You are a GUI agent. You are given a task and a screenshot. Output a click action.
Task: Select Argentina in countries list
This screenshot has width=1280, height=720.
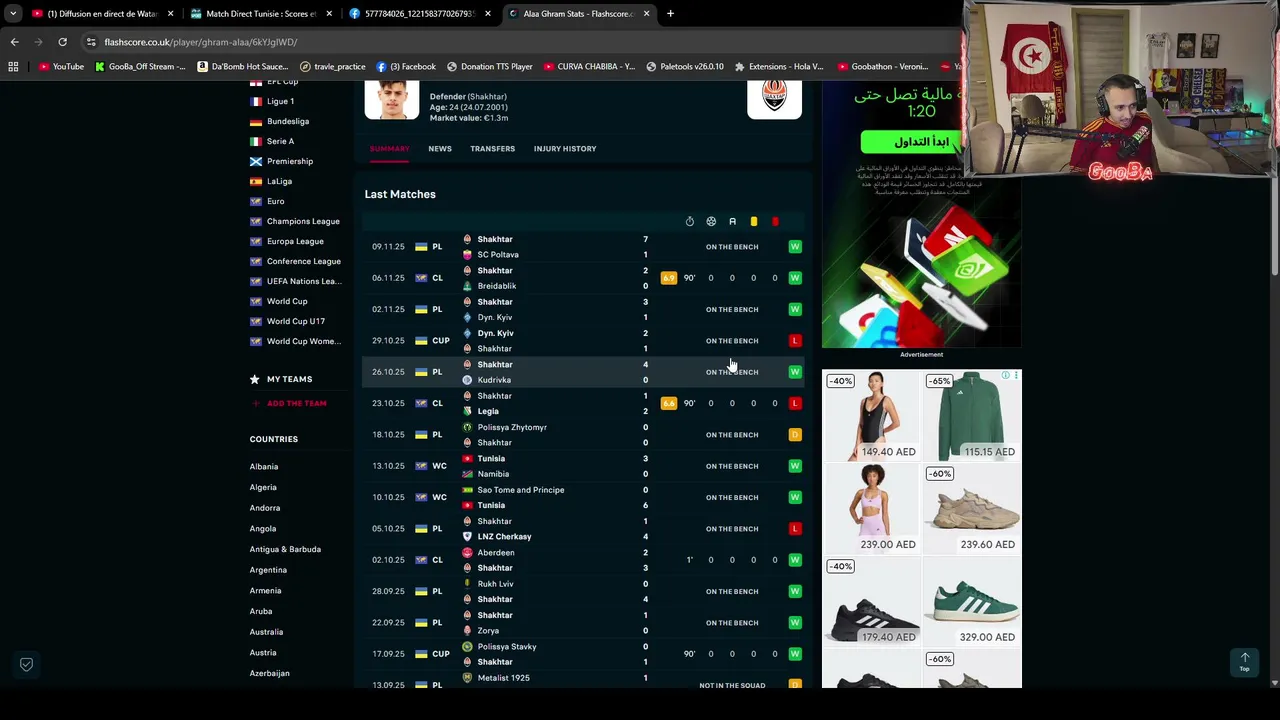268,570
